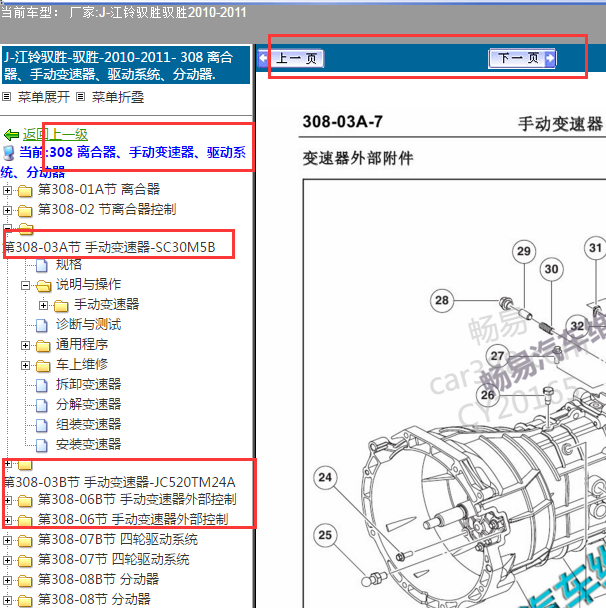This screenshot has height=608, width=606.
Task: Click part callout number 29 in diagram
Action: click(524, 251)
